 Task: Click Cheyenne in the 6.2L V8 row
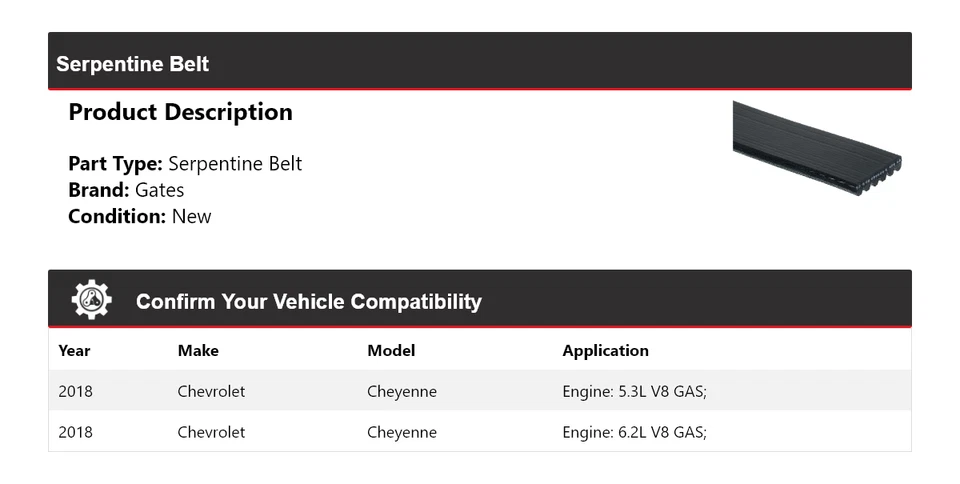click(x=402, y=432)
